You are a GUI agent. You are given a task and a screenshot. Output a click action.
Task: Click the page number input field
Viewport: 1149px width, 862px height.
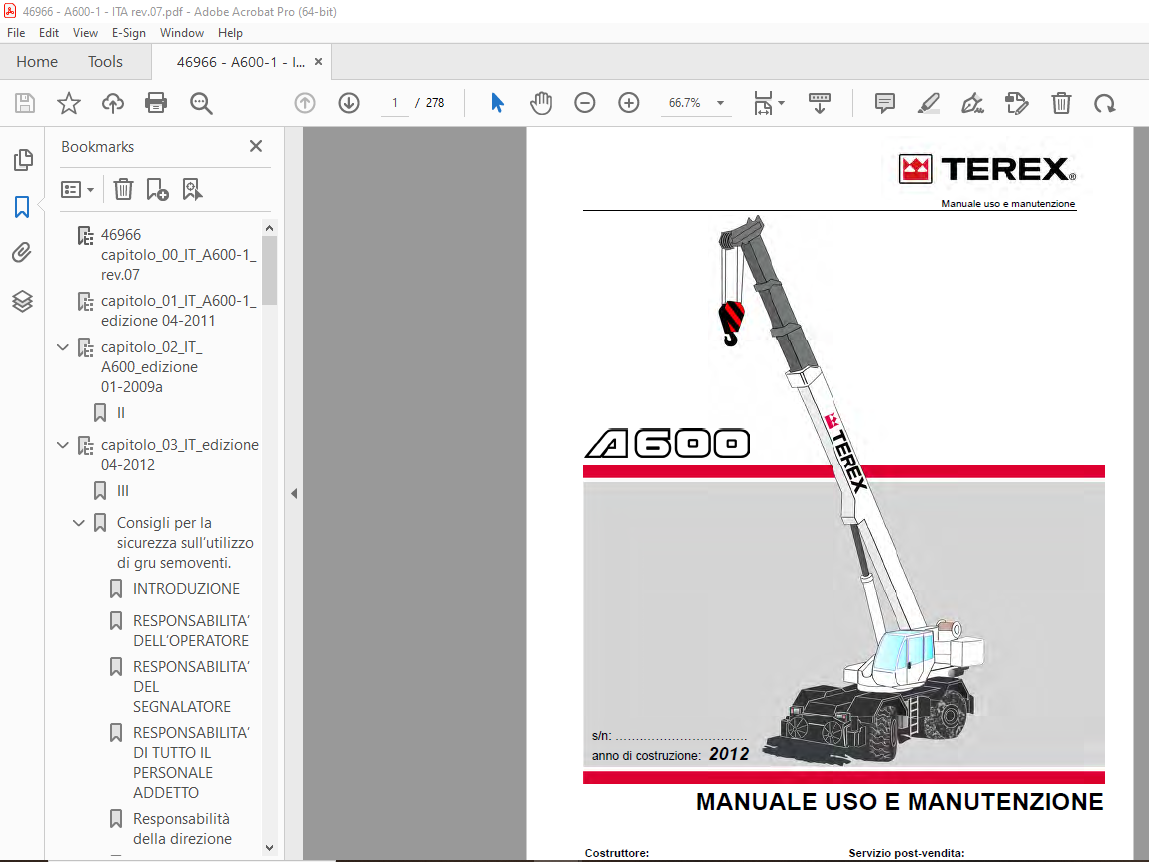[x=395, y=103]
